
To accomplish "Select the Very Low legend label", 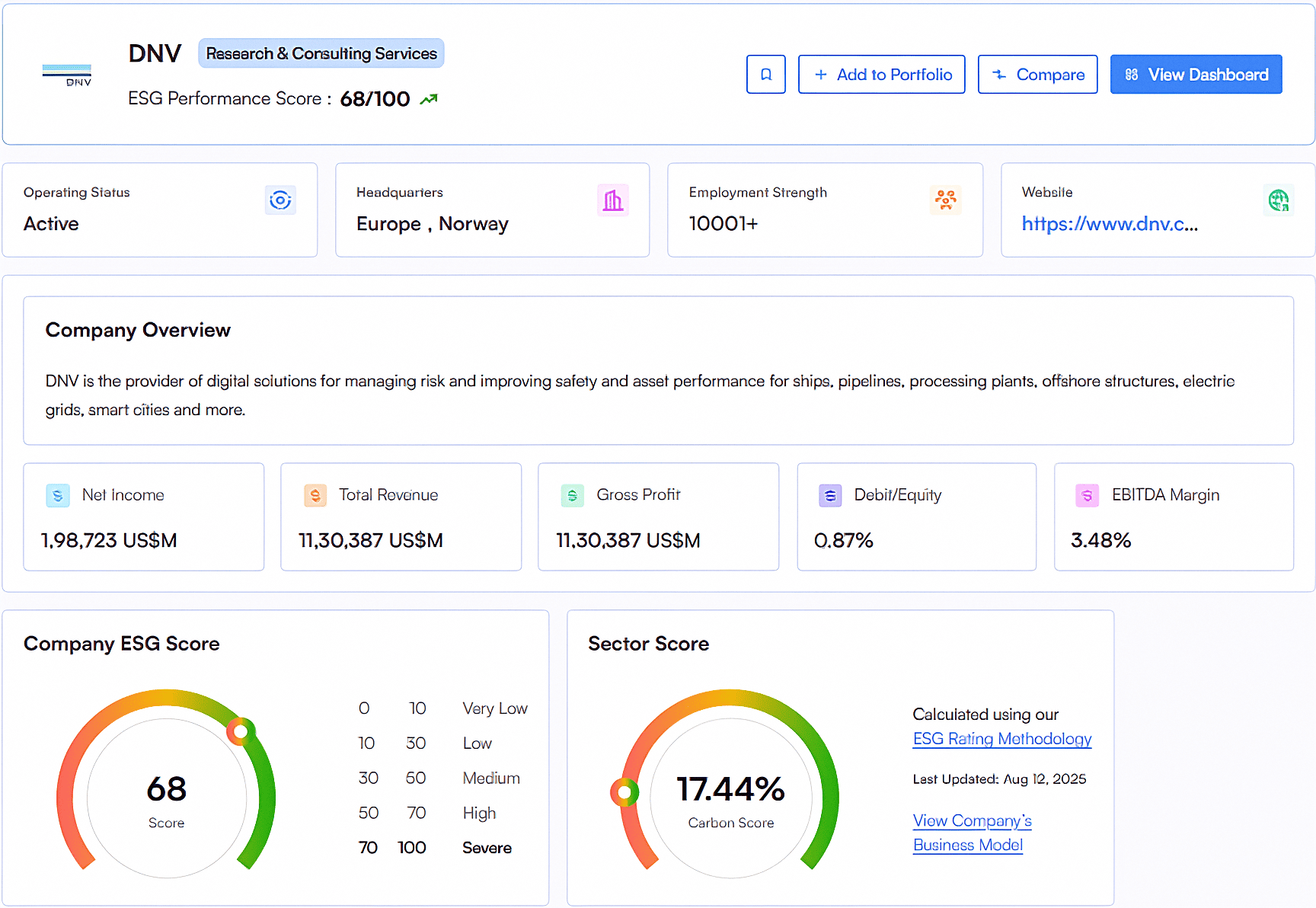I will (x=495, y=708).
